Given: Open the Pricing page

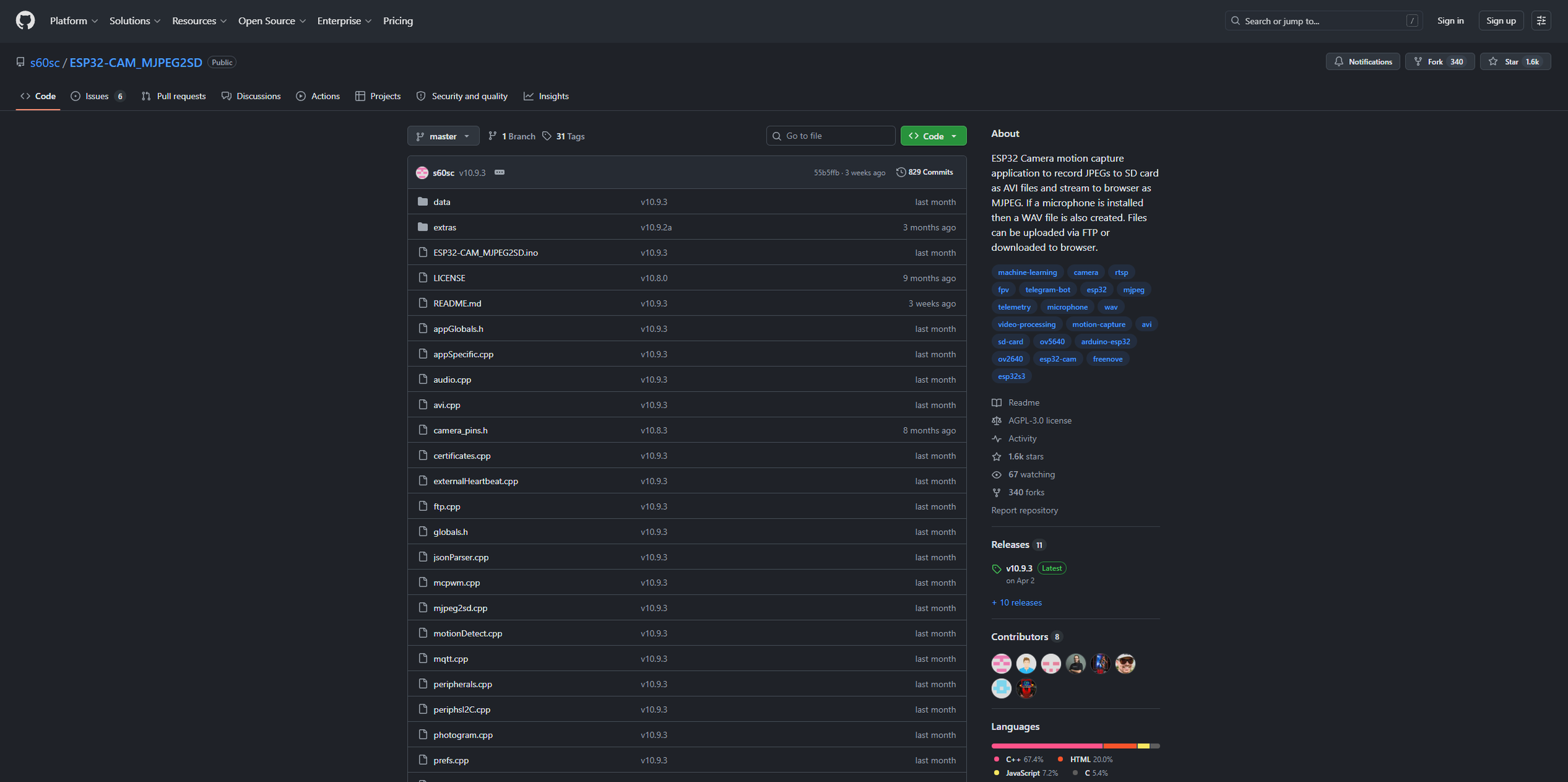Looking at the screenshot, I should pos(398,21).
